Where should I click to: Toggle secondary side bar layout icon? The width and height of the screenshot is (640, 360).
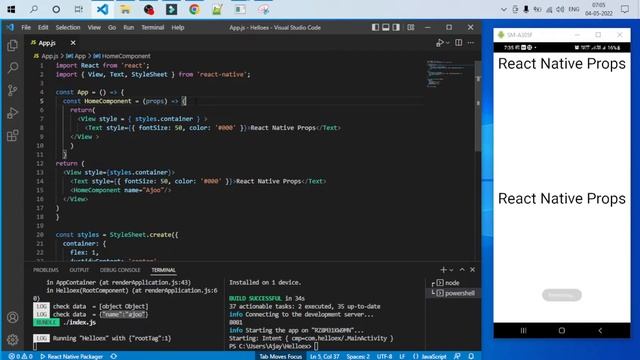(396, 27)
